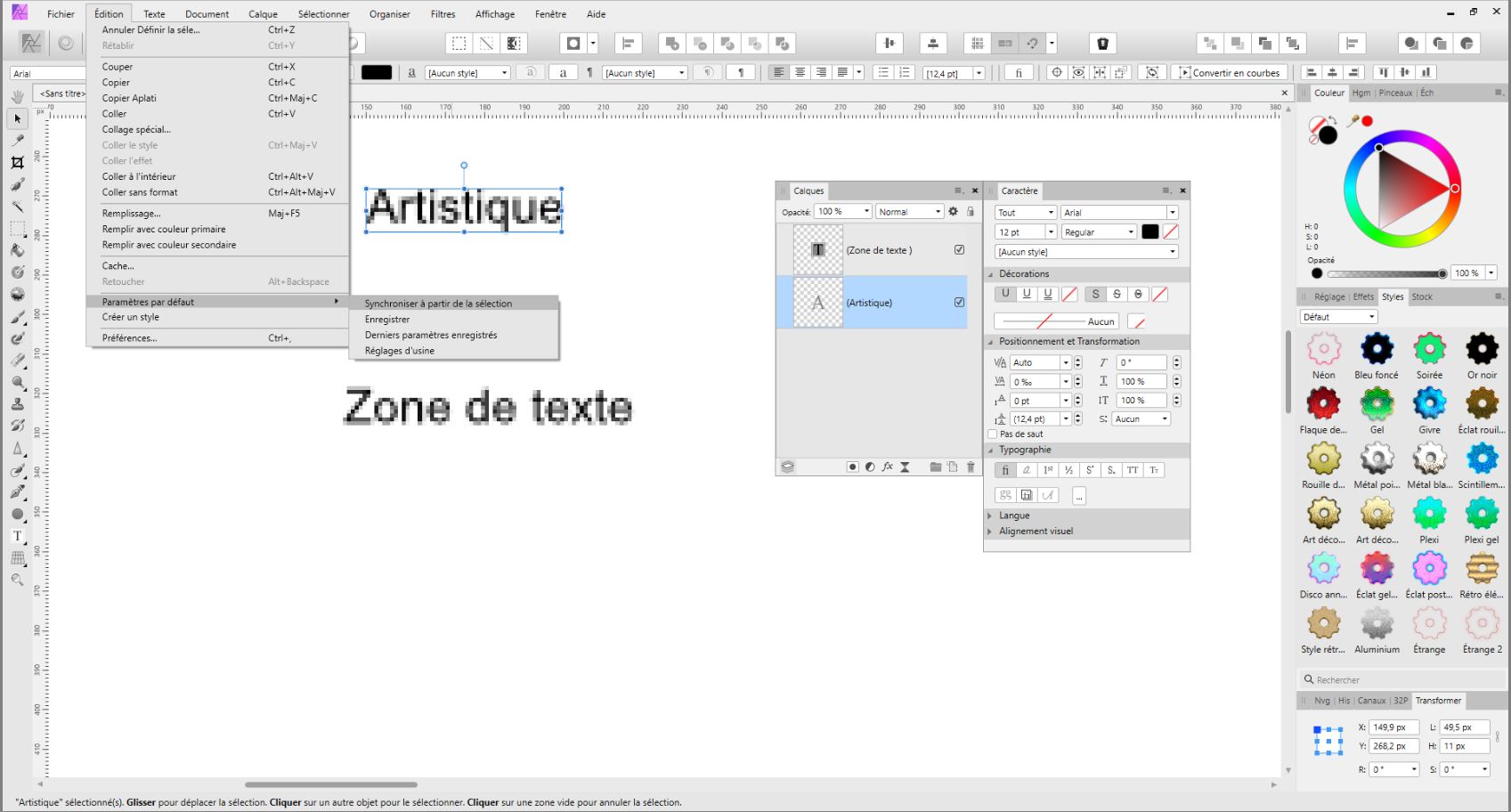
Task: Click the black fill swatch in context toolbar
Action: pos(377,73)
